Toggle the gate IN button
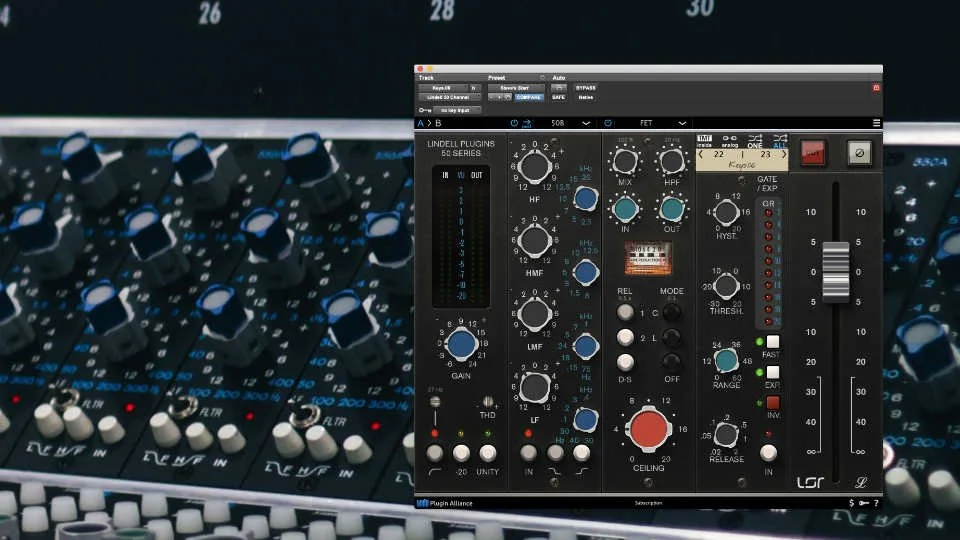Screen dimensions: 960x540 pos(768,452)
